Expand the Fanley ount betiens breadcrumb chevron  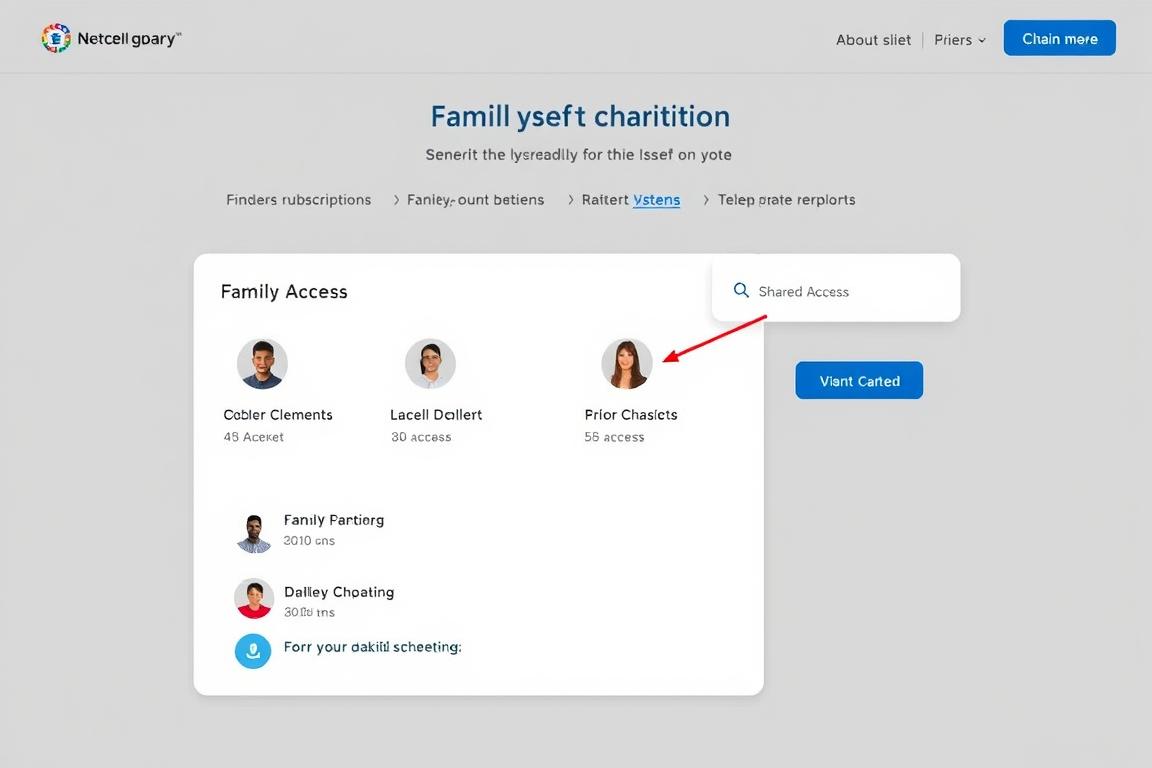396,200
